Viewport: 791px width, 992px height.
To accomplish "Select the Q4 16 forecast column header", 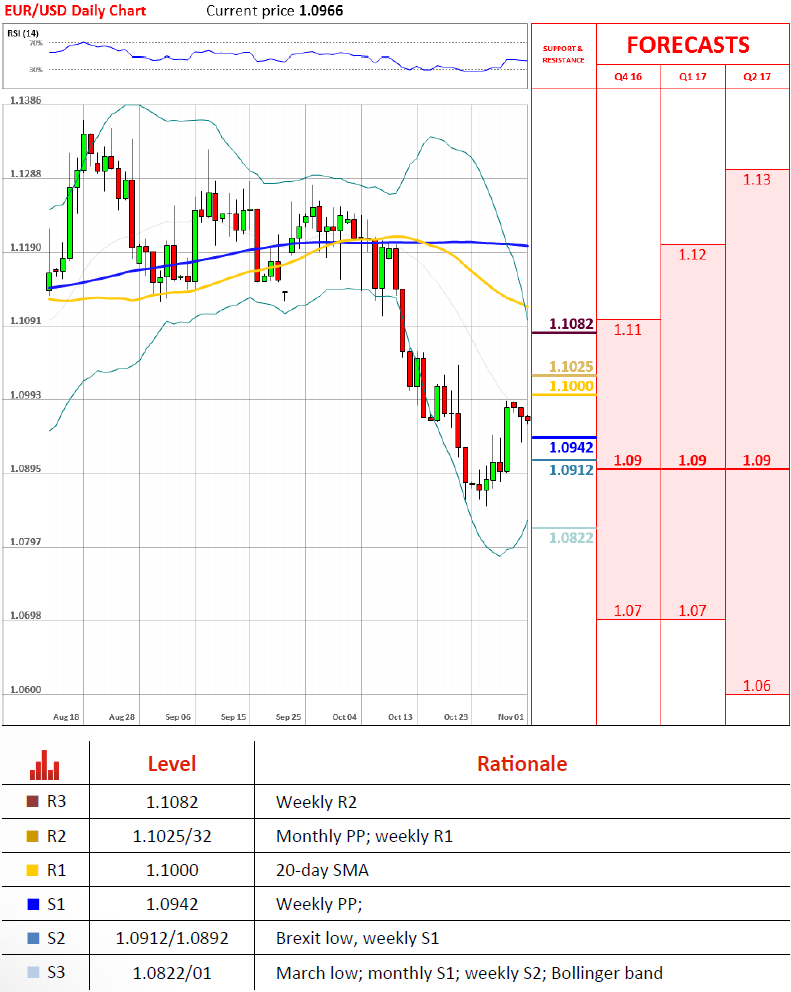I will point(628,77).
